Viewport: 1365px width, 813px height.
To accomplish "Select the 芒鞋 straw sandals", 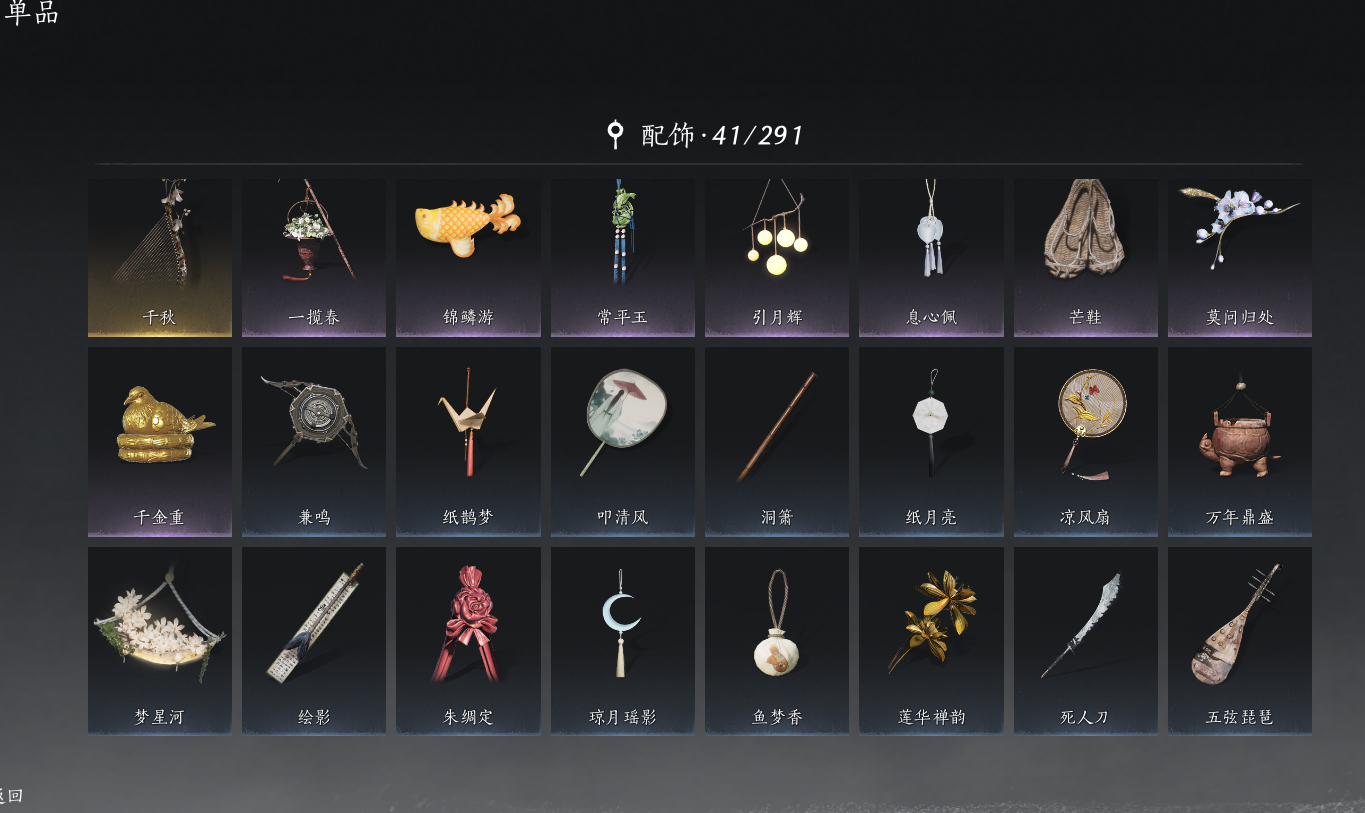I will tap(1086, 258).
